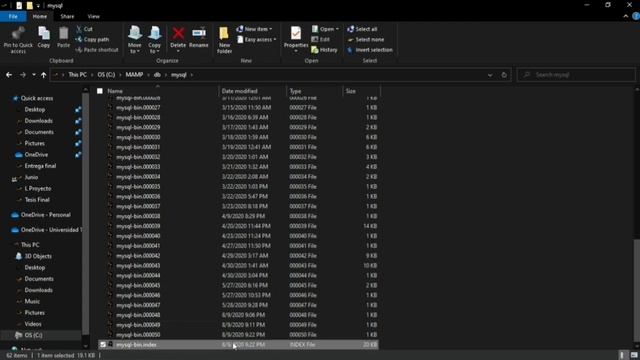Tick the select-all checkbox in column header
The width and height of the screenshot is (640, 360).
(100, 91)
